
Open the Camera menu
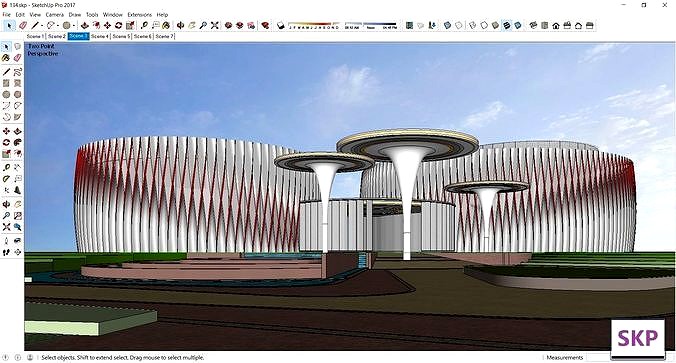[55, 15]
